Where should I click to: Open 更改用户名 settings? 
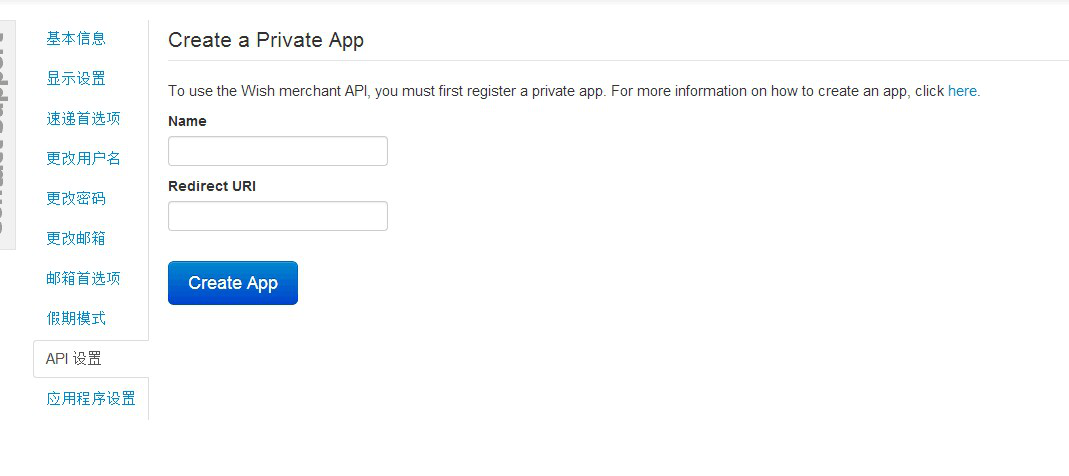pos(83,159)
